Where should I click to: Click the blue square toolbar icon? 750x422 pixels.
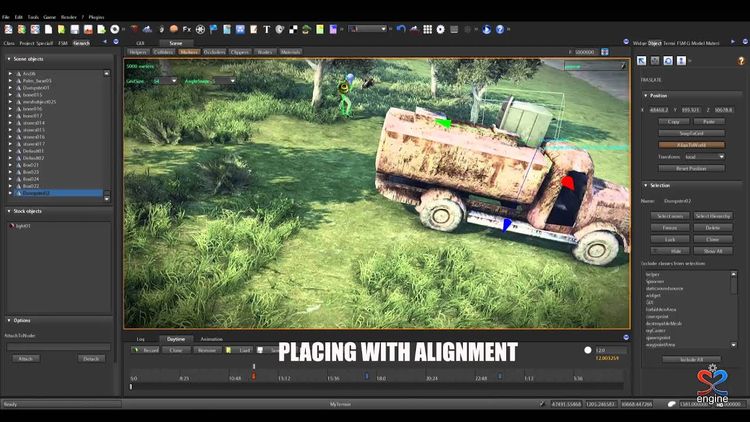pyautogui.click(x=240, y=29)
